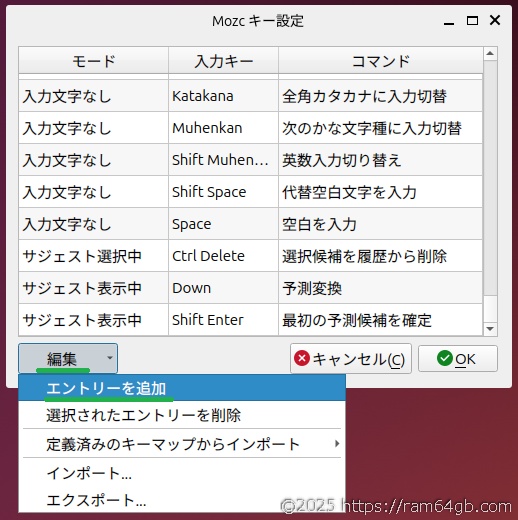The image size is (518, 520).
Task: Click the 予測変換 command cell
Action: point(380,288)
